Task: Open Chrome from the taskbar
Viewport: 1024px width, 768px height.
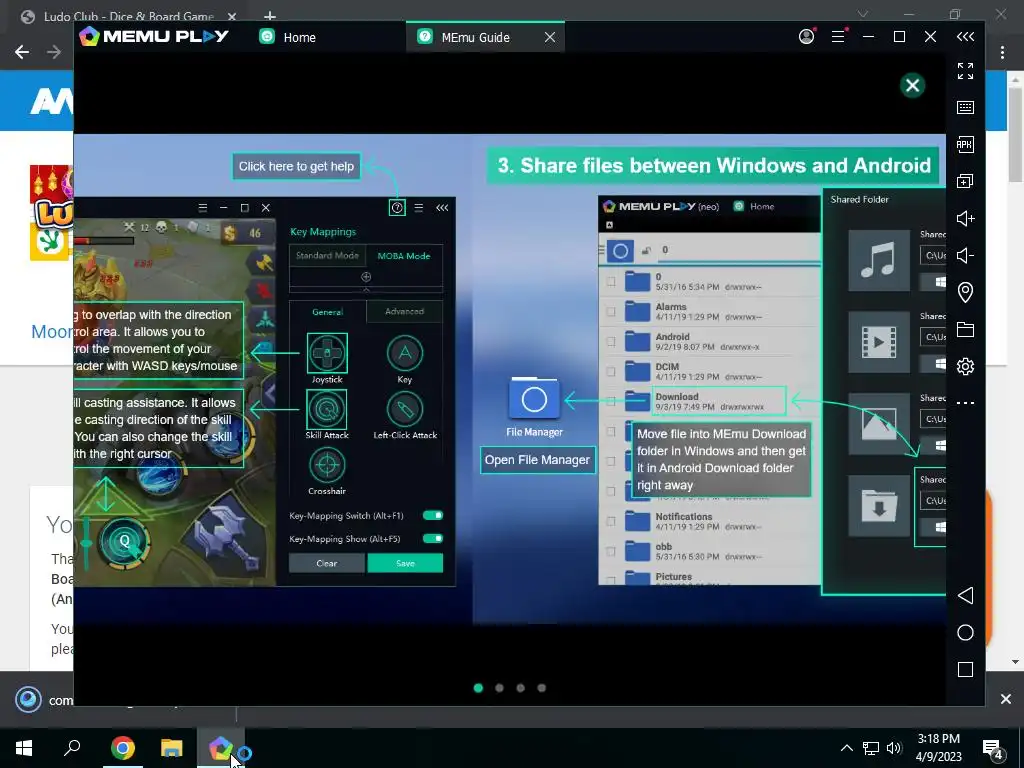Action: (122, 748)
